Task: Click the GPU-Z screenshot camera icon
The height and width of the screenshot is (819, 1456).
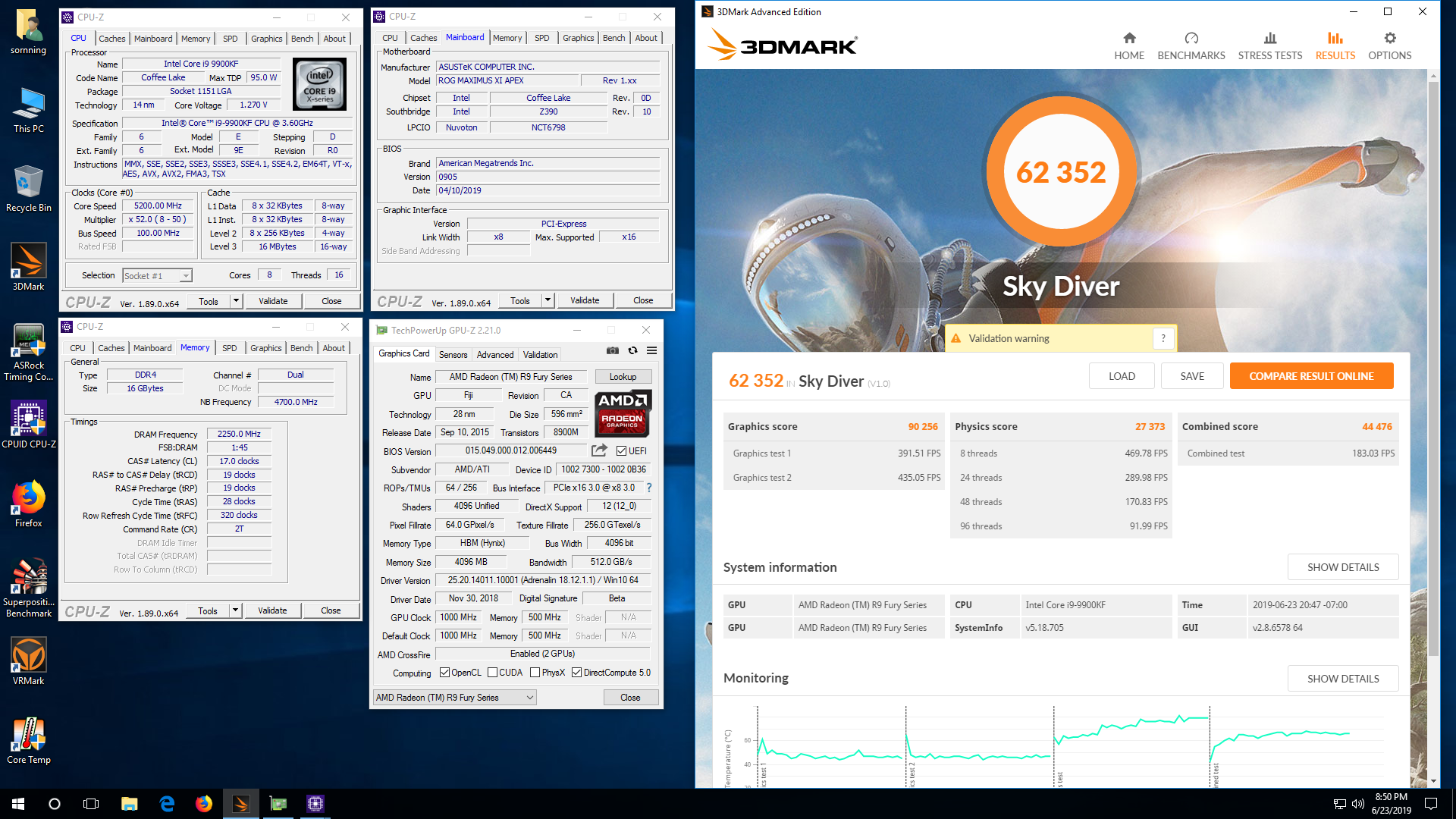Action: [x=613, y=350]
